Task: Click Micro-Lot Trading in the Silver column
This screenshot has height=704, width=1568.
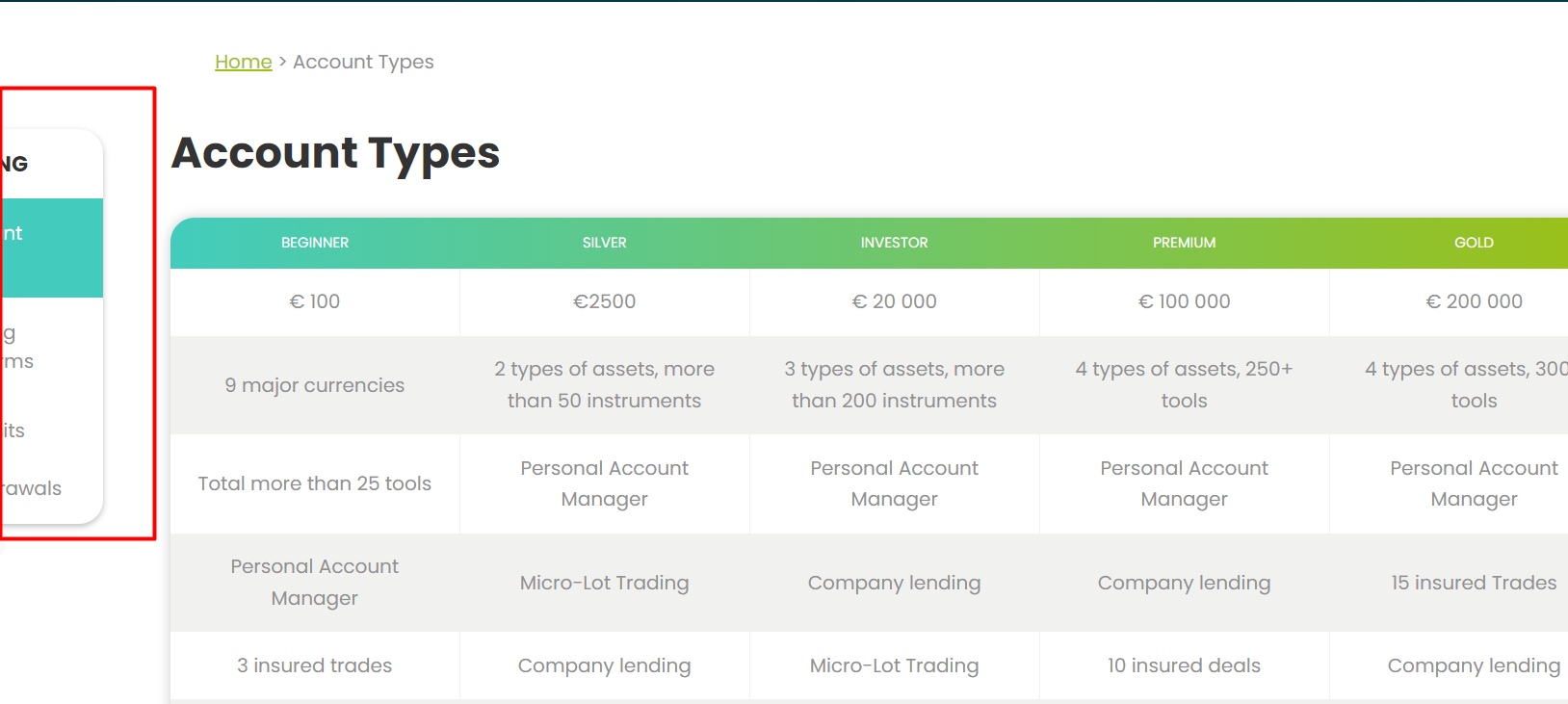Action: click(x=605, y=583)
